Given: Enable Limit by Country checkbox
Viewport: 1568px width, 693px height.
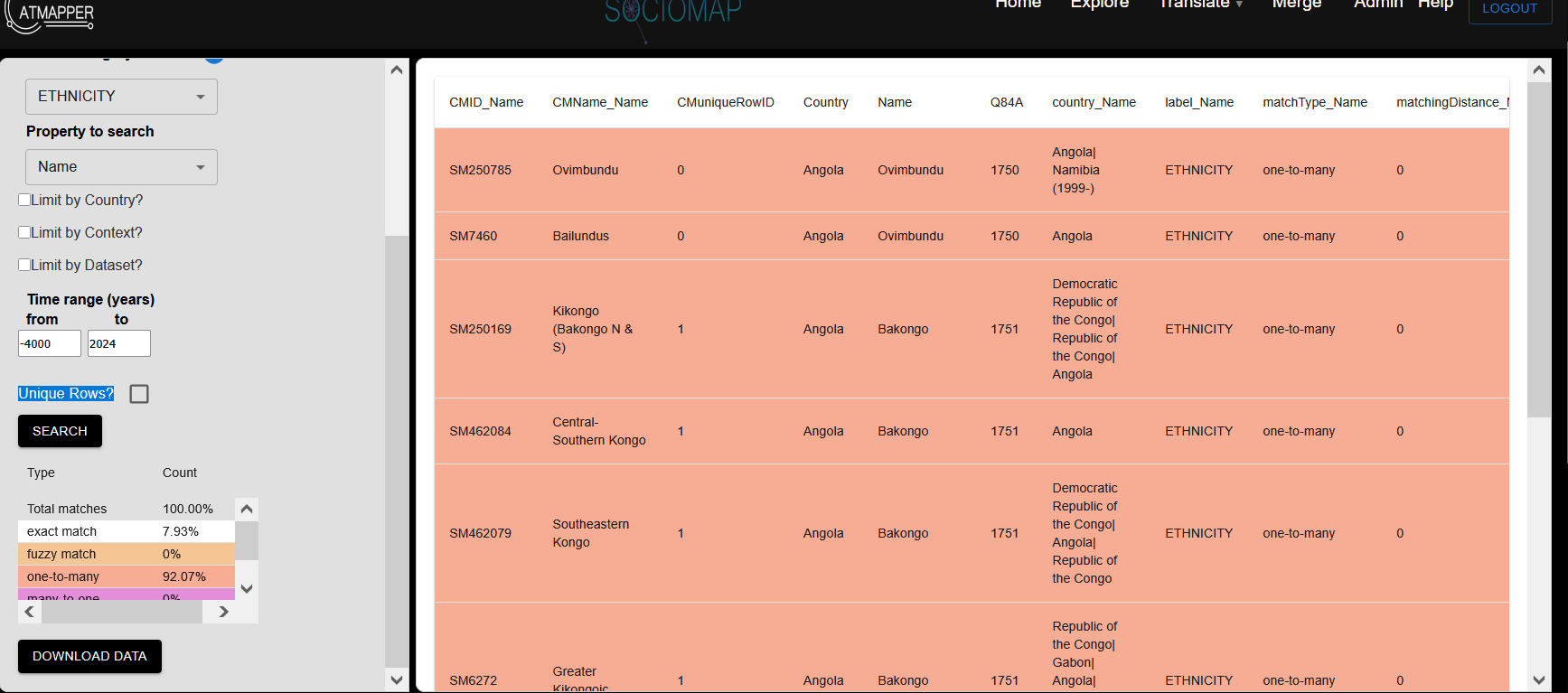Looking at the screenshot, I should (25, 200).
